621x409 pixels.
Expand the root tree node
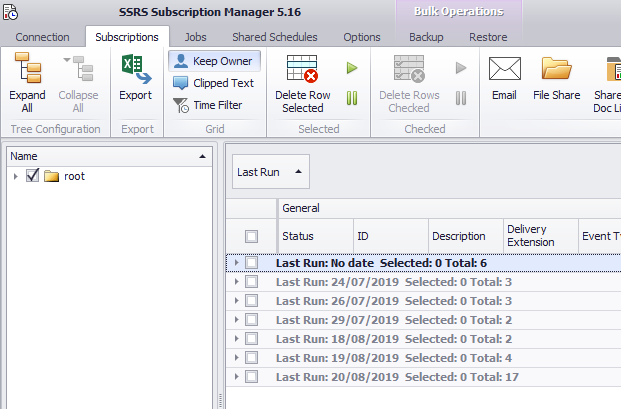tap(15, 176)
